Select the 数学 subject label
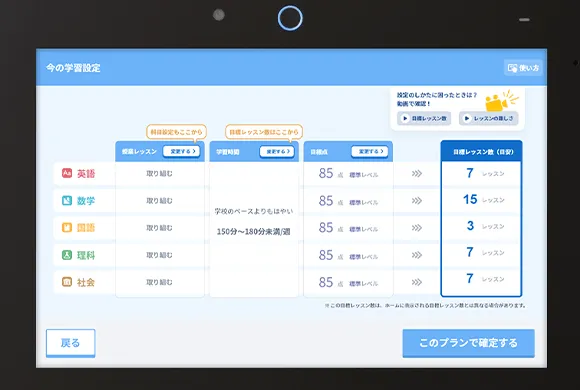This screenshot has height=390, width=580. point(86,201)
